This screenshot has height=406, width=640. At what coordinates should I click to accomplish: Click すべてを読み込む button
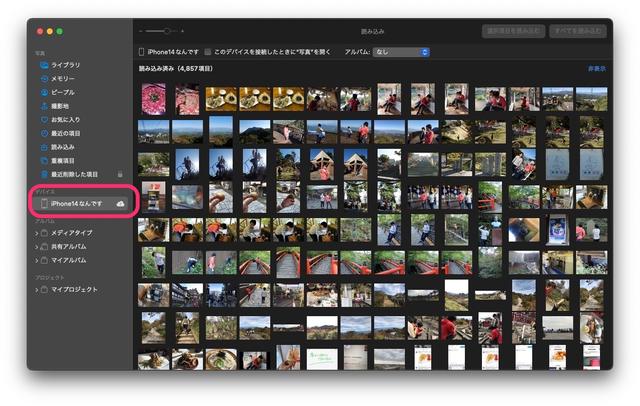pyautogui.click(x=578, y=31)
